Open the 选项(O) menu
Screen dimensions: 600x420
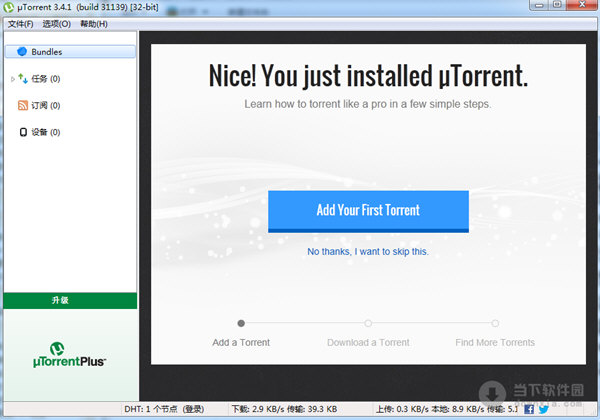[57, 24]
